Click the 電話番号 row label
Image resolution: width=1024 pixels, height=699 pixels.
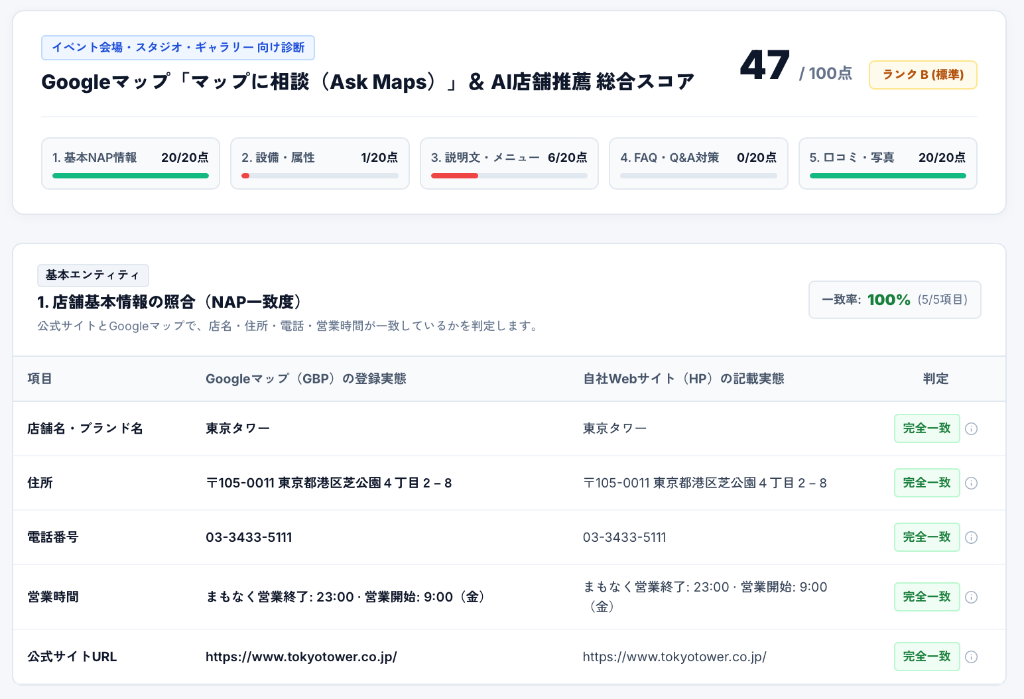53,537
